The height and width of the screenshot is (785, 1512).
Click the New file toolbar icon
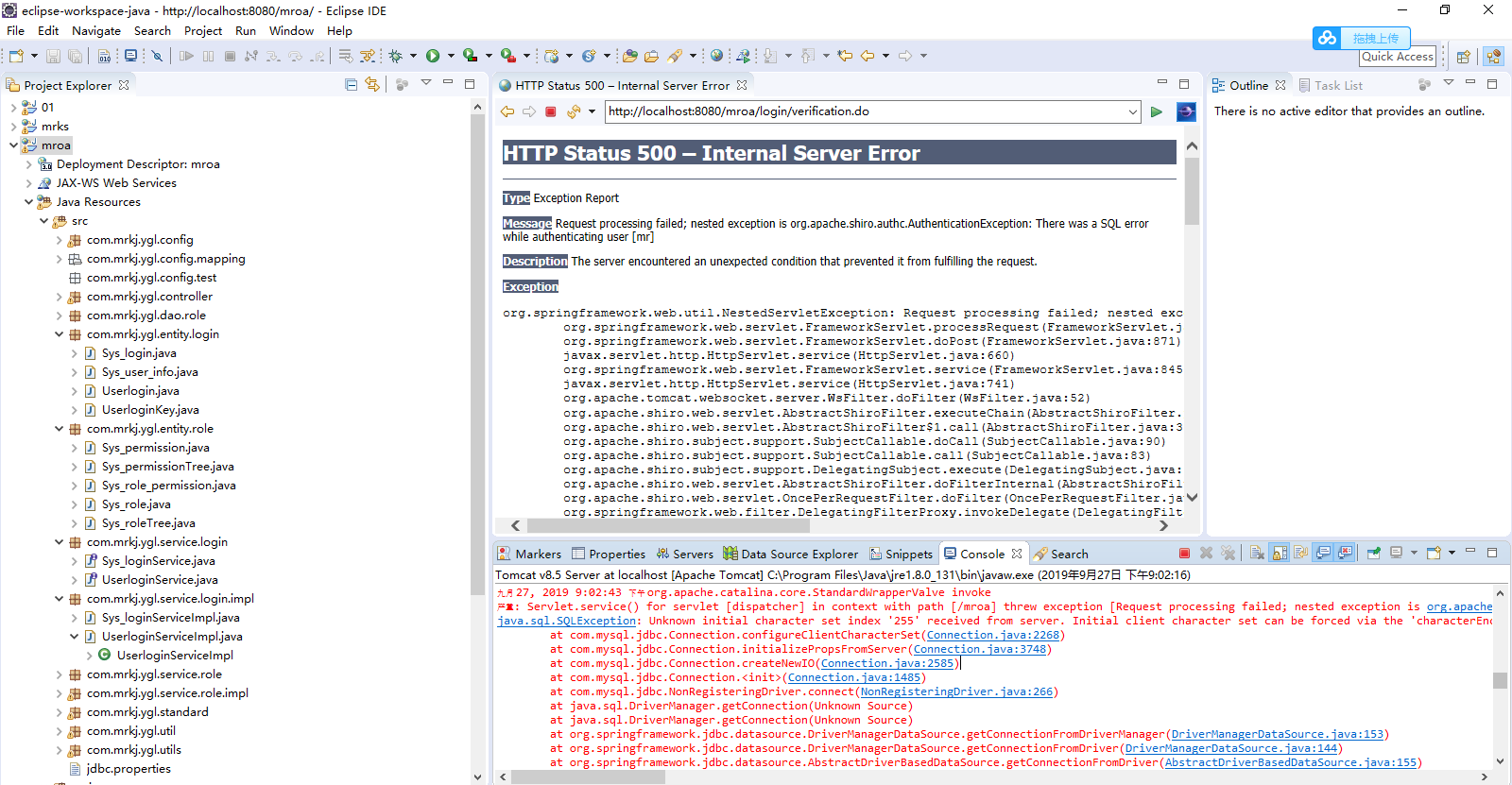coord(16,56)
